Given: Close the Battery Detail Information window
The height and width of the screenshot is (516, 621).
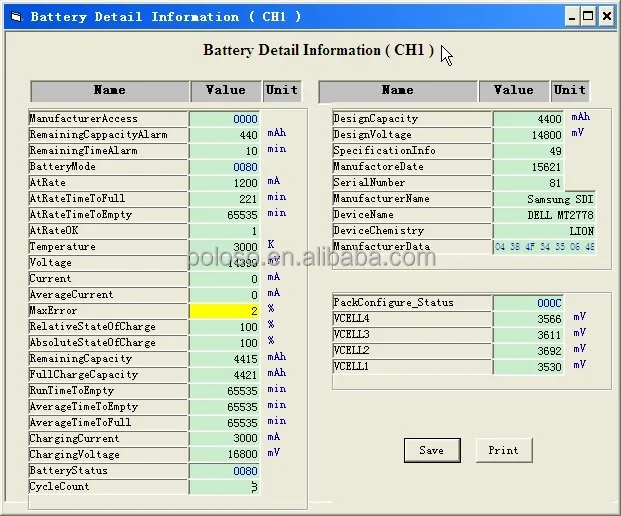Looking at the screenshot, I should point(606,16).
